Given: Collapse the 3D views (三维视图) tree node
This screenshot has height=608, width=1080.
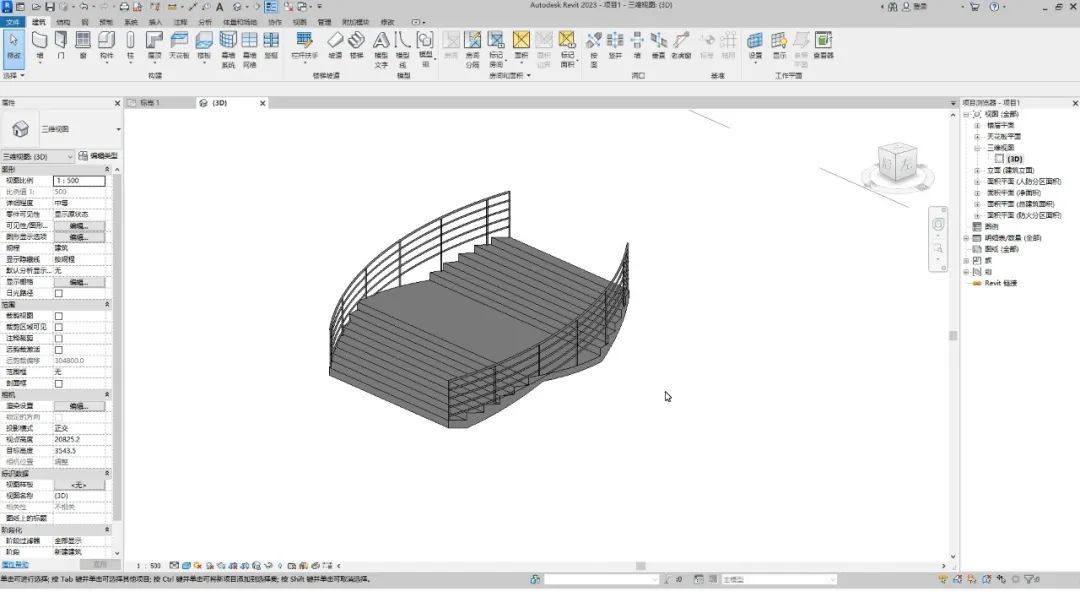Looking at the screenshot, I should pyautogui.click(x=977, y=148).
